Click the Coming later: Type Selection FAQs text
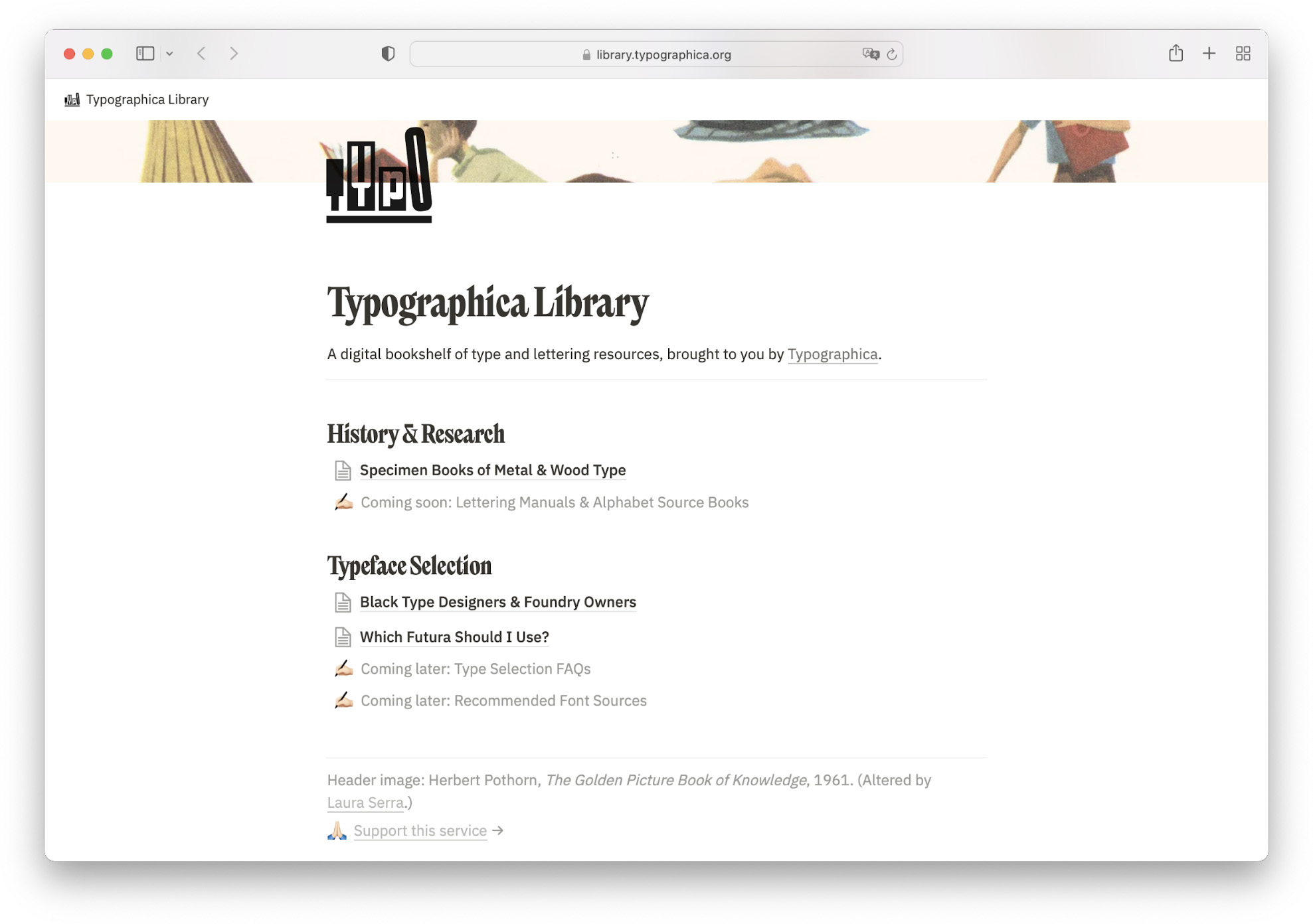Image resolution: width=1313 pixels, height=924 pixels. point(476,669)
